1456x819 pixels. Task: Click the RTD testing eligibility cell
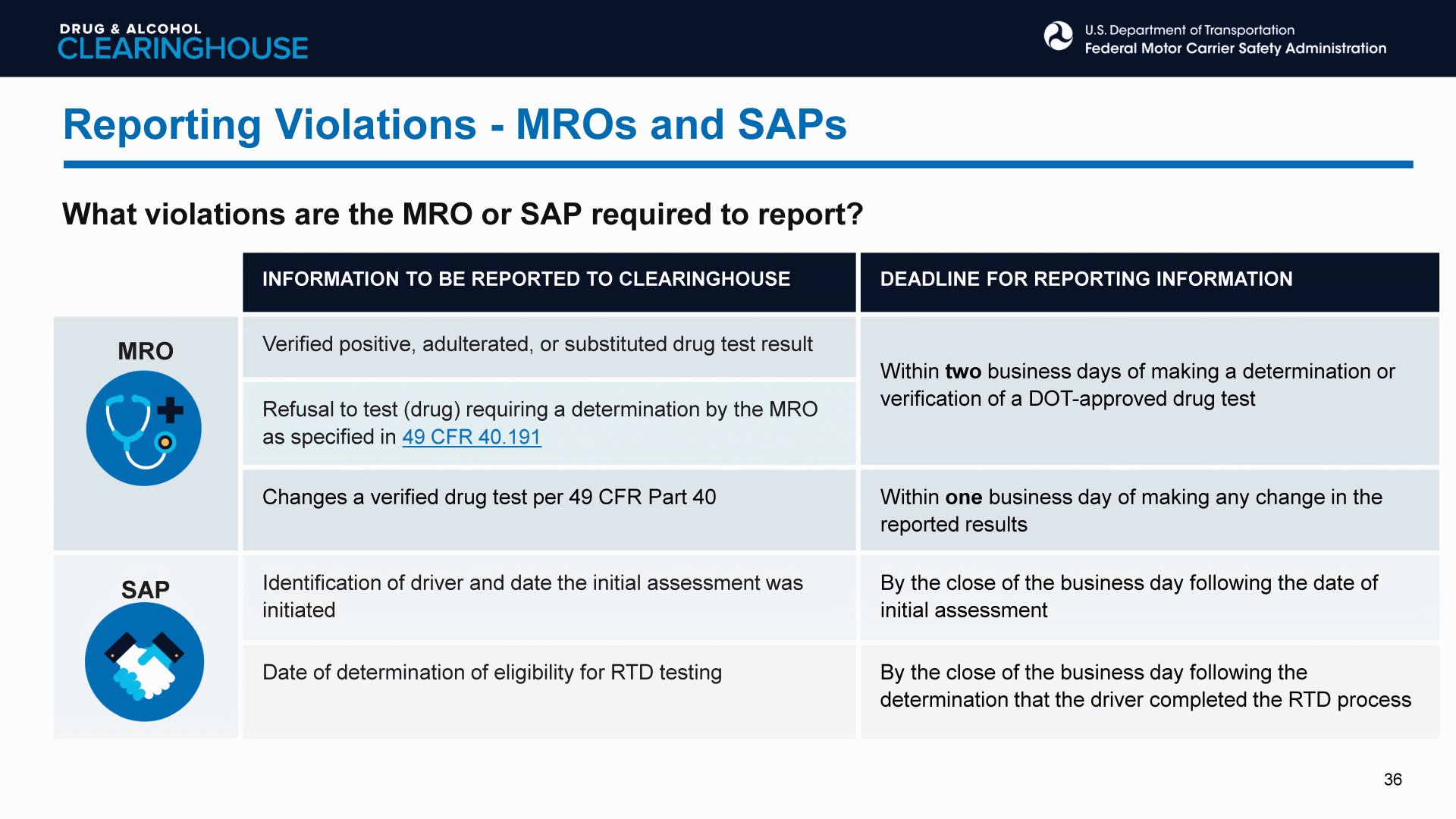492,673
